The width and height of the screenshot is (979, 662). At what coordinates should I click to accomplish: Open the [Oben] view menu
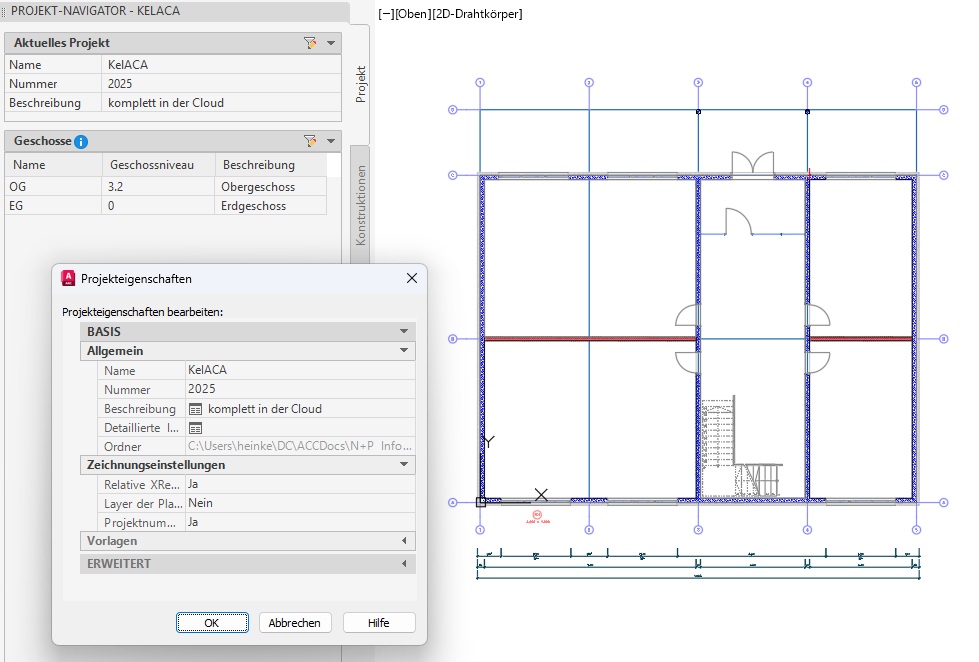pos(416,14)
